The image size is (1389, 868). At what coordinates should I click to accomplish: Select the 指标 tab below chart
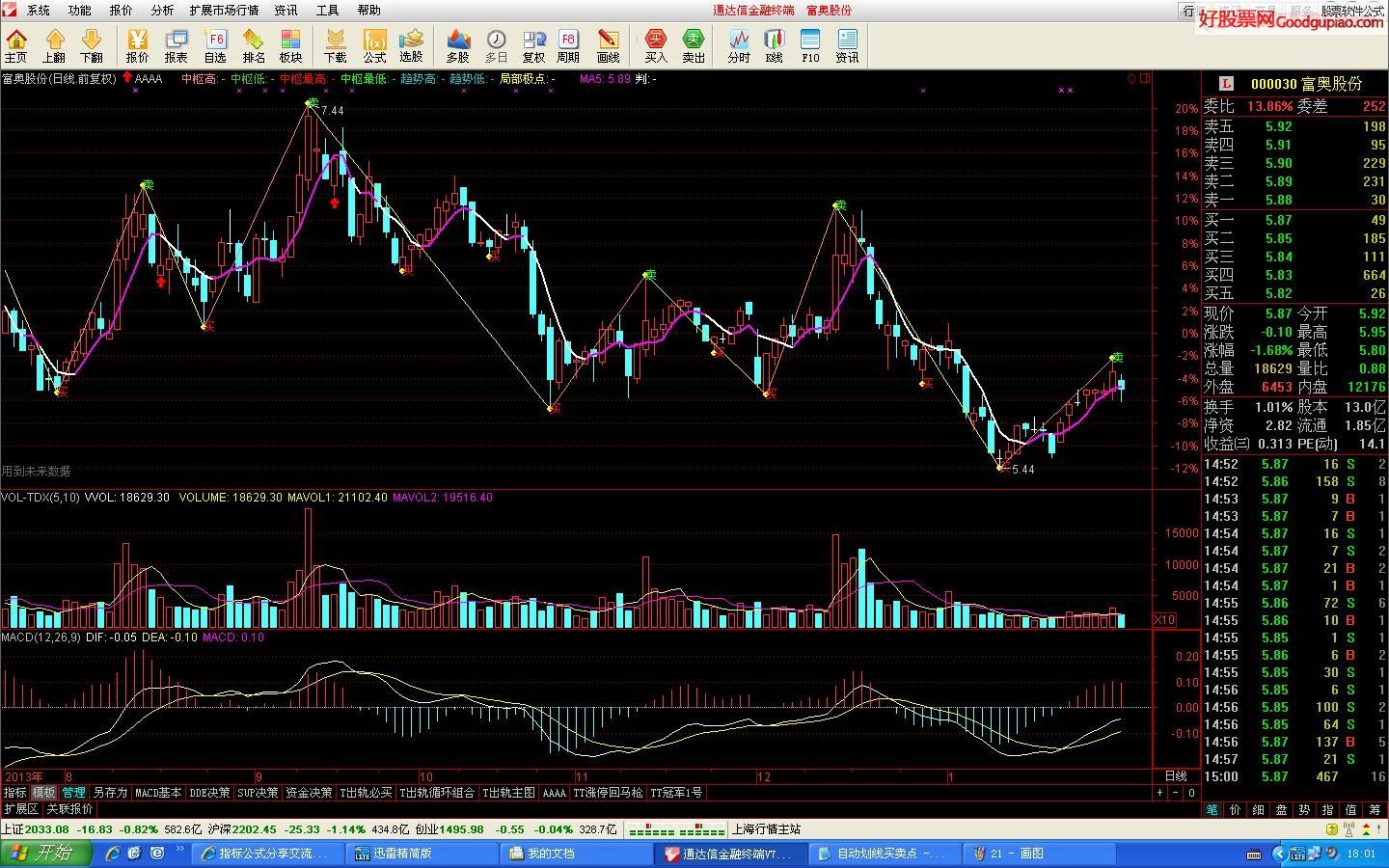pos(15,793)
